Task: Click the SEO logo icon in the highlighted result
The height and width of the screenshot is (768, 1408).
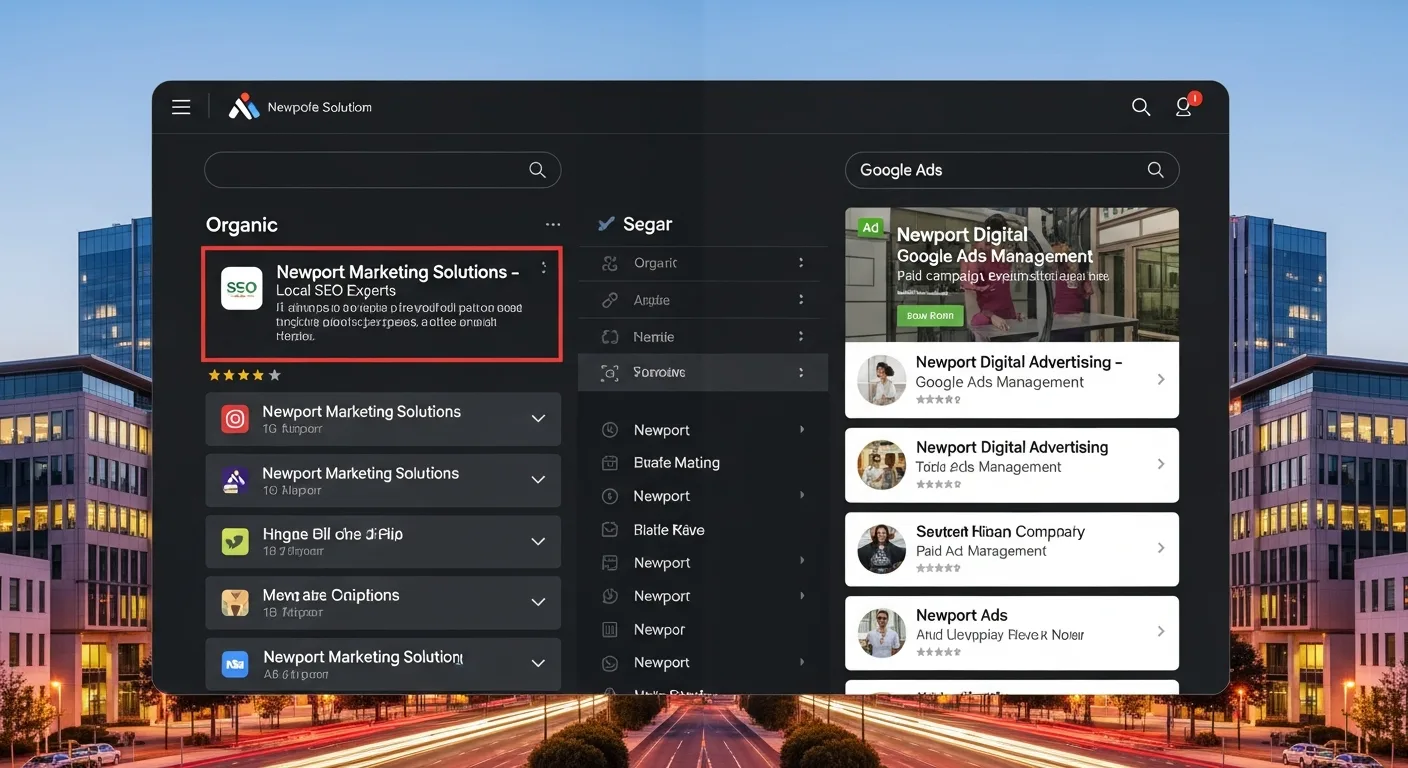Action: click(241, 288)
